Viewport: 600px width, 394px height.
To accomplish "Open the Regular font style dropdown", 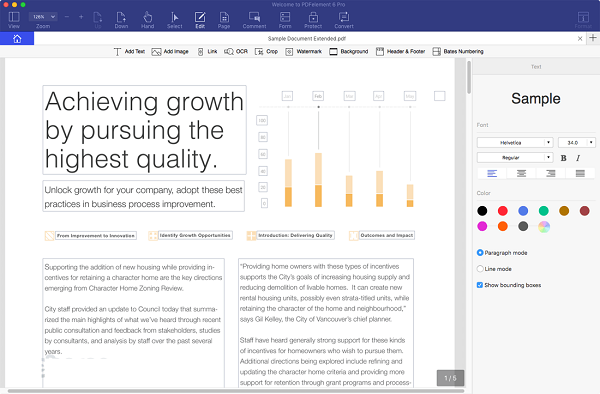I will click(515, 157).
